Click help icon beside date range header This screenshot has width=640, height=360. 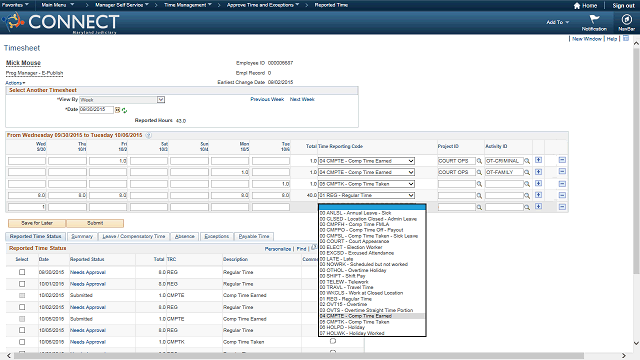(x=149, y=135)
